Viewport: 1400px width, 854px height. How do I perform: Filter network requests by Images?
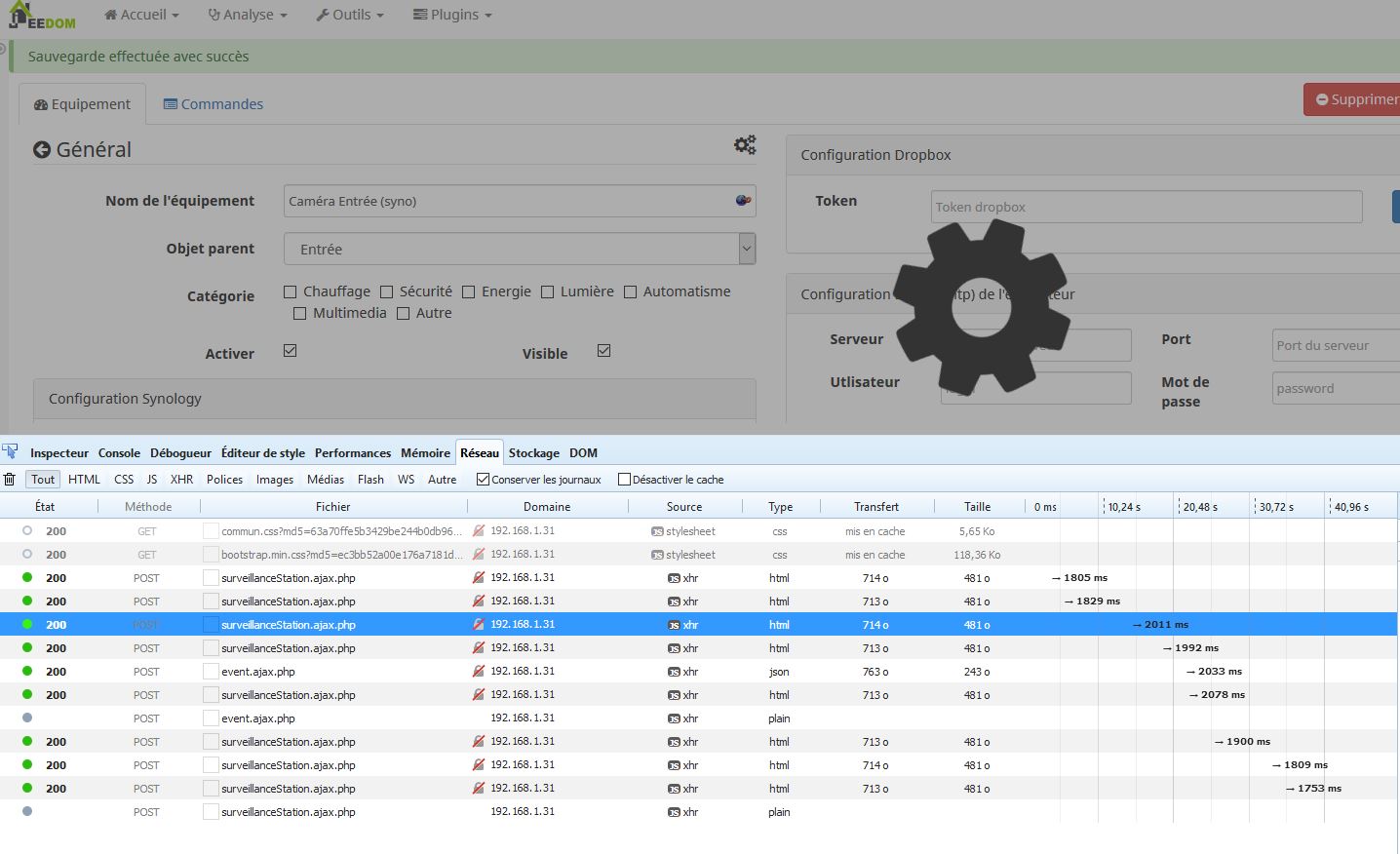tap(275, 479)
